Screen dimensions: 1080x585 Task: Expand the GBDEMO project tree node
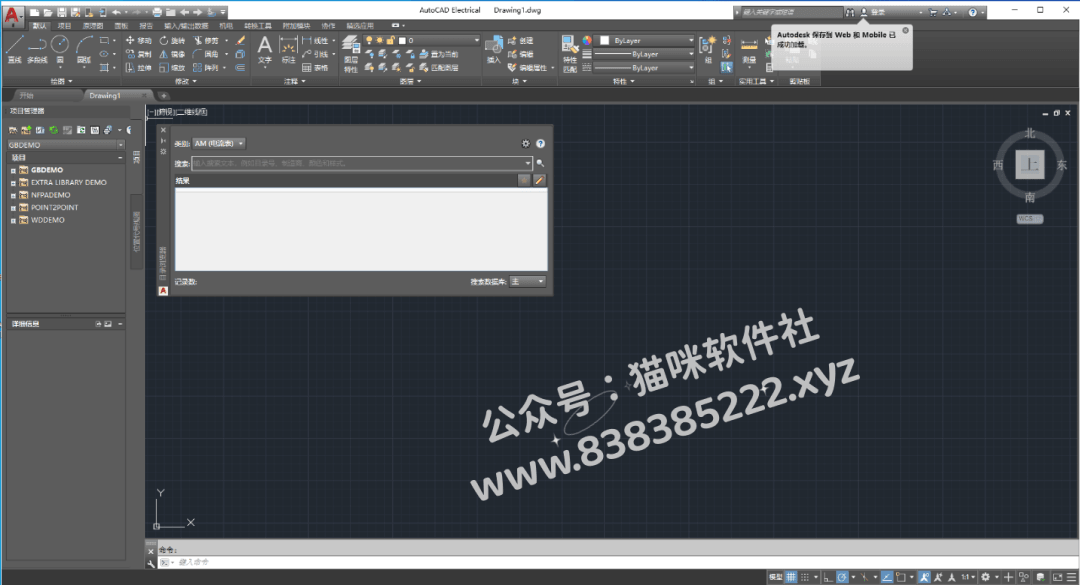pos(13,170)
